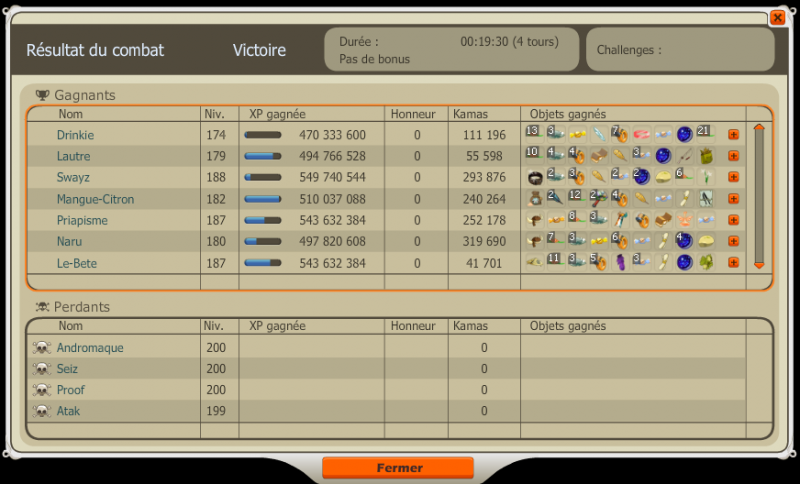Close the combat result window with X
This screenshot has width=800, height=484.
click(x=777, y=18)
